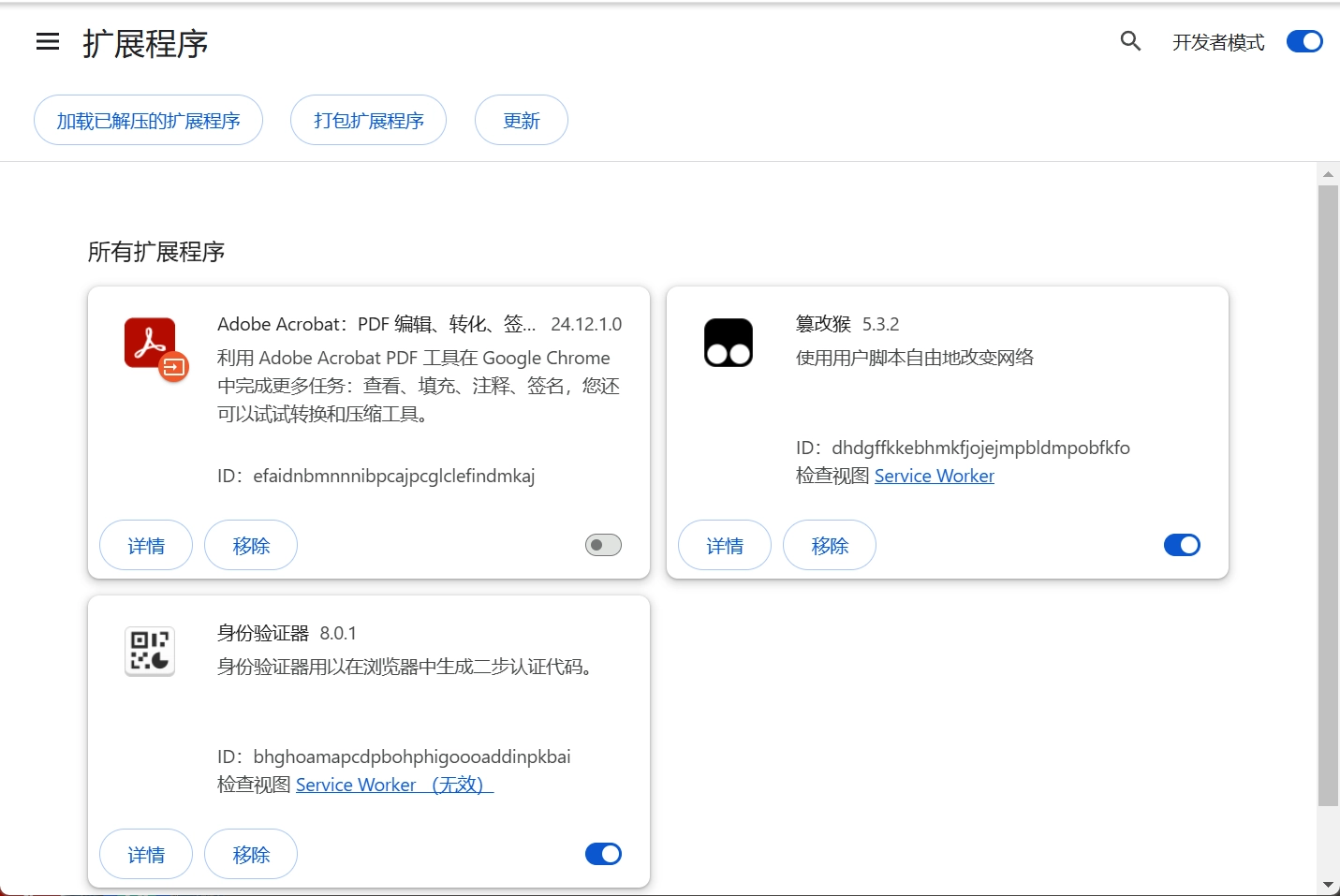The image size is (1340, 896).
Task: Click 加载已解压的扩展程序 button
Action: coord(148,120)
